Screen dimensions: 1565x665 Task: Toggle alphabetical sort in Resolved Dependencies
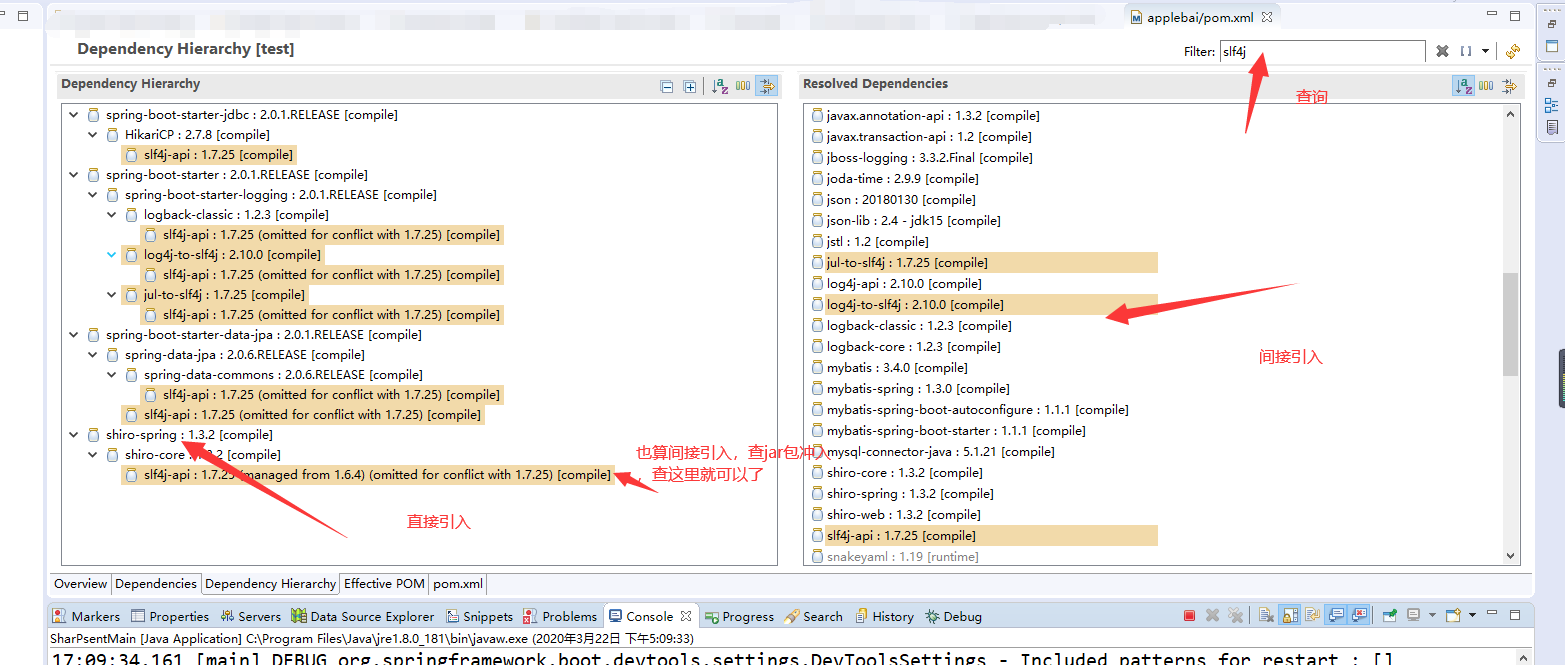1463,86
